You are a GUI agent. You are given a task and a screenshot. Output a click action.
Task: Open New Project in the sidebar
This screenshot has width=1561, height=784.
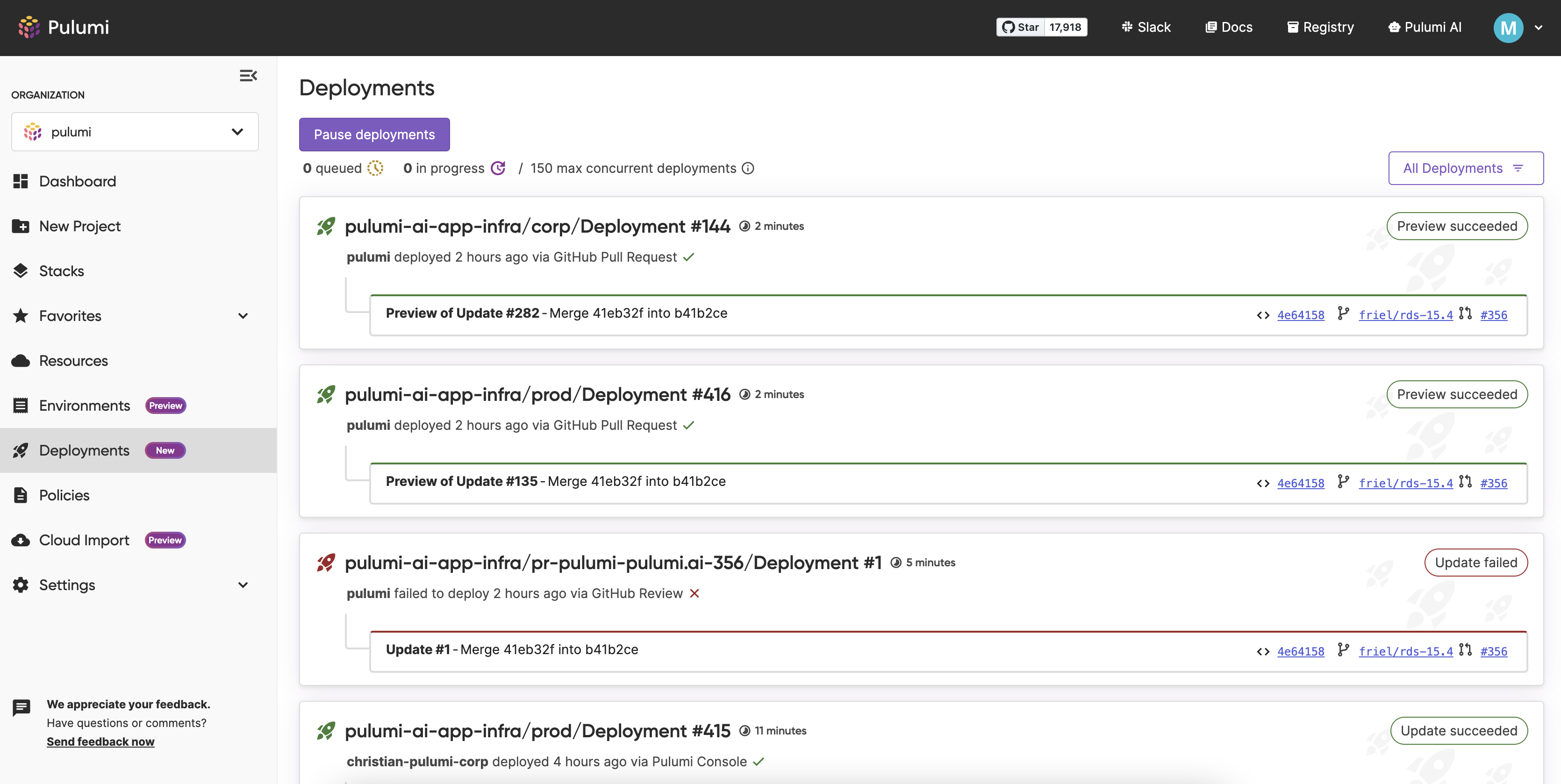point(80,226)
